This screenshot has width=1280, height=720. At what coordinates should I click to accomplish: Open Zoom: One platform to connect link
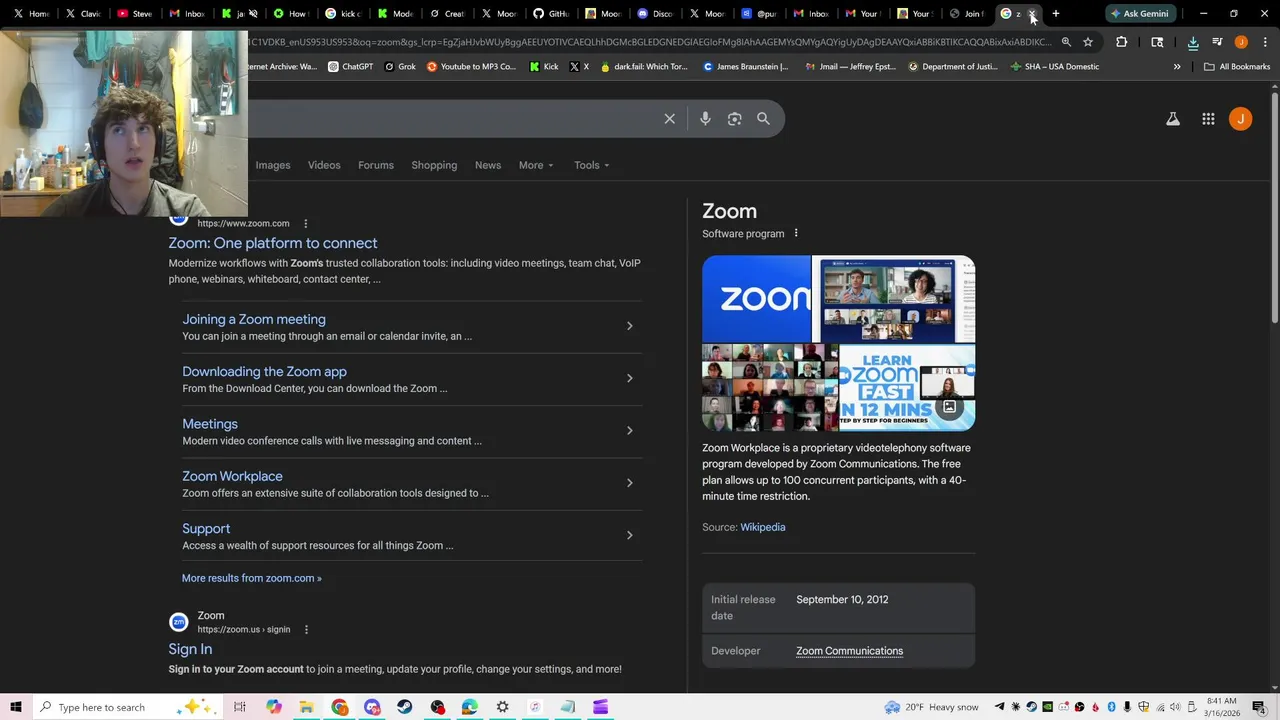pos(273,243)
